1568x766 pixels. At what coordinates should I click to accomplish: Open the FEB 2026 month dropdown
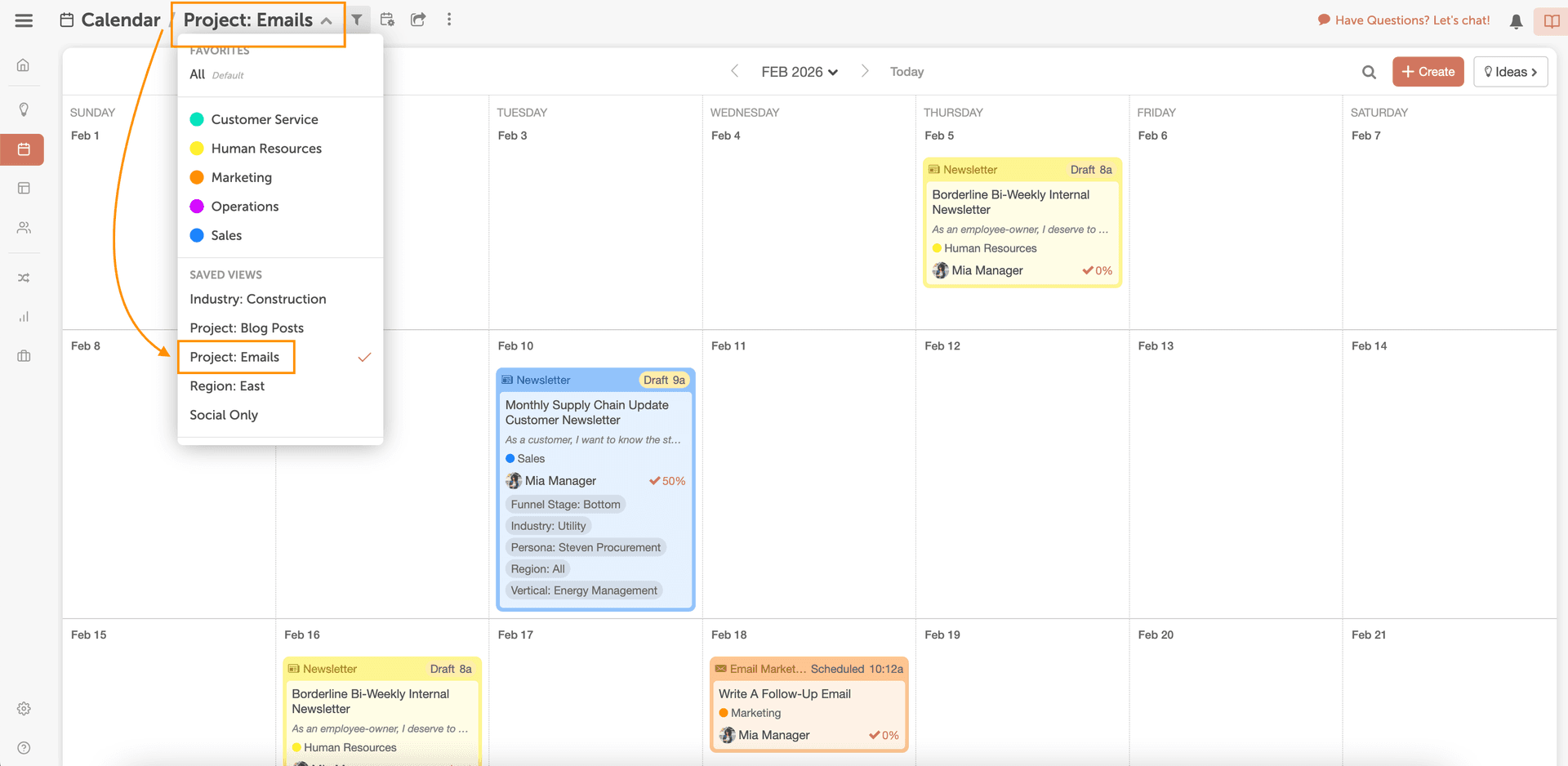800,72
